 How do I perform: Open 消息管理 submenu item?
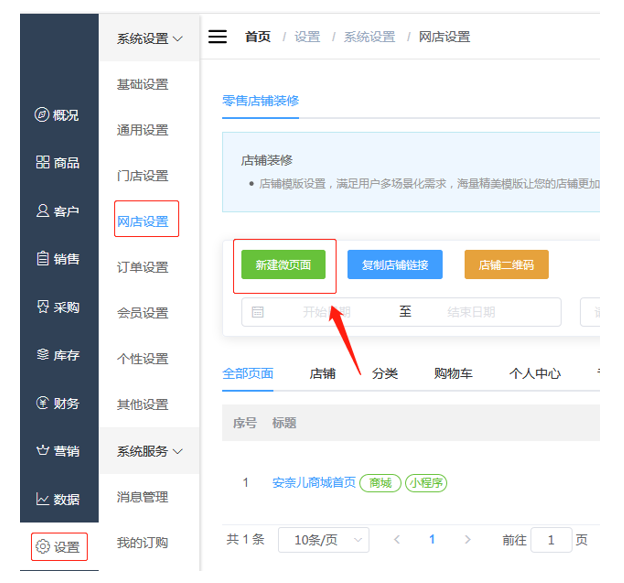coord(142,497)
